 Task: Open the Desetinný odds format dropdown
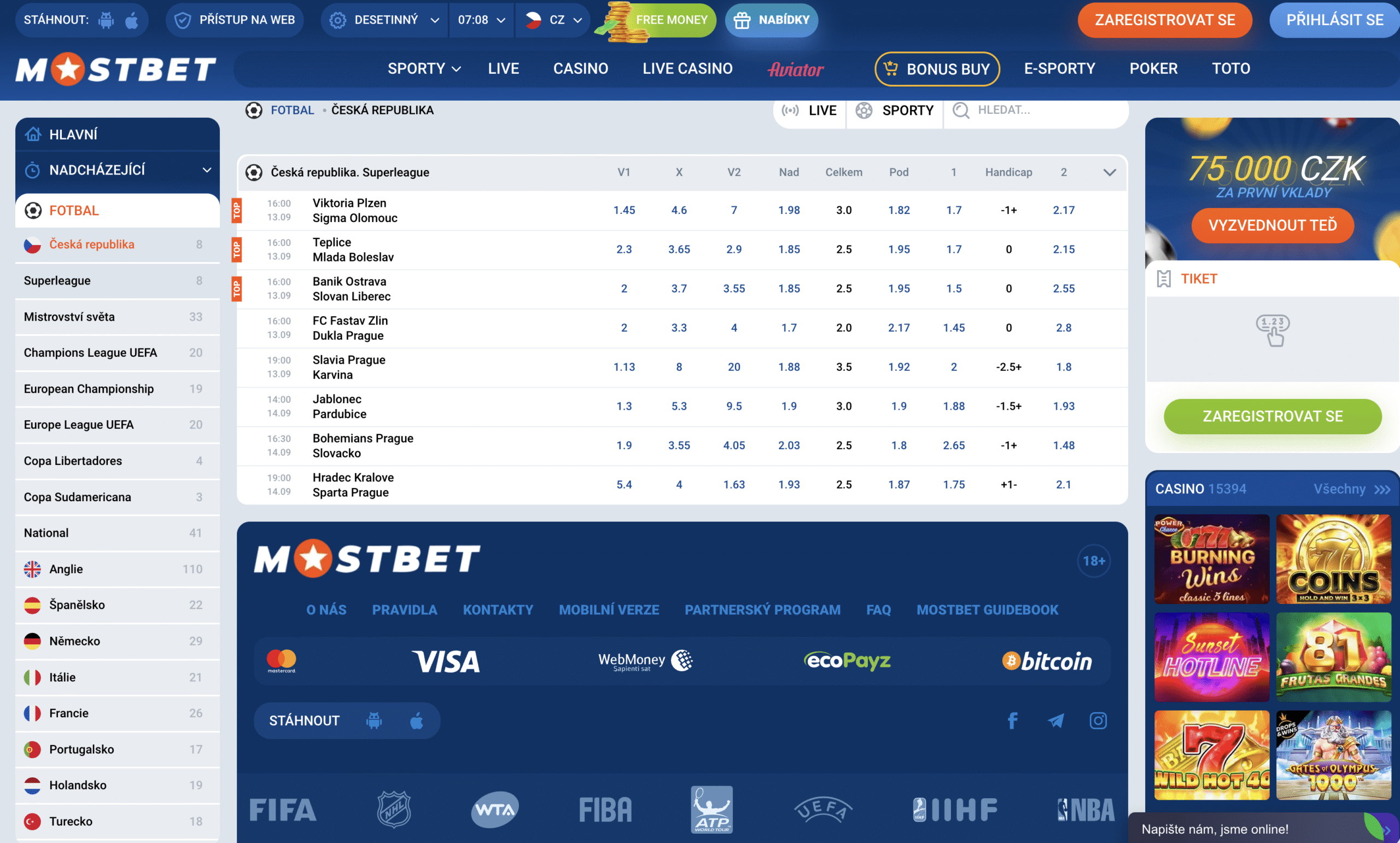click(x=384, y=20)
